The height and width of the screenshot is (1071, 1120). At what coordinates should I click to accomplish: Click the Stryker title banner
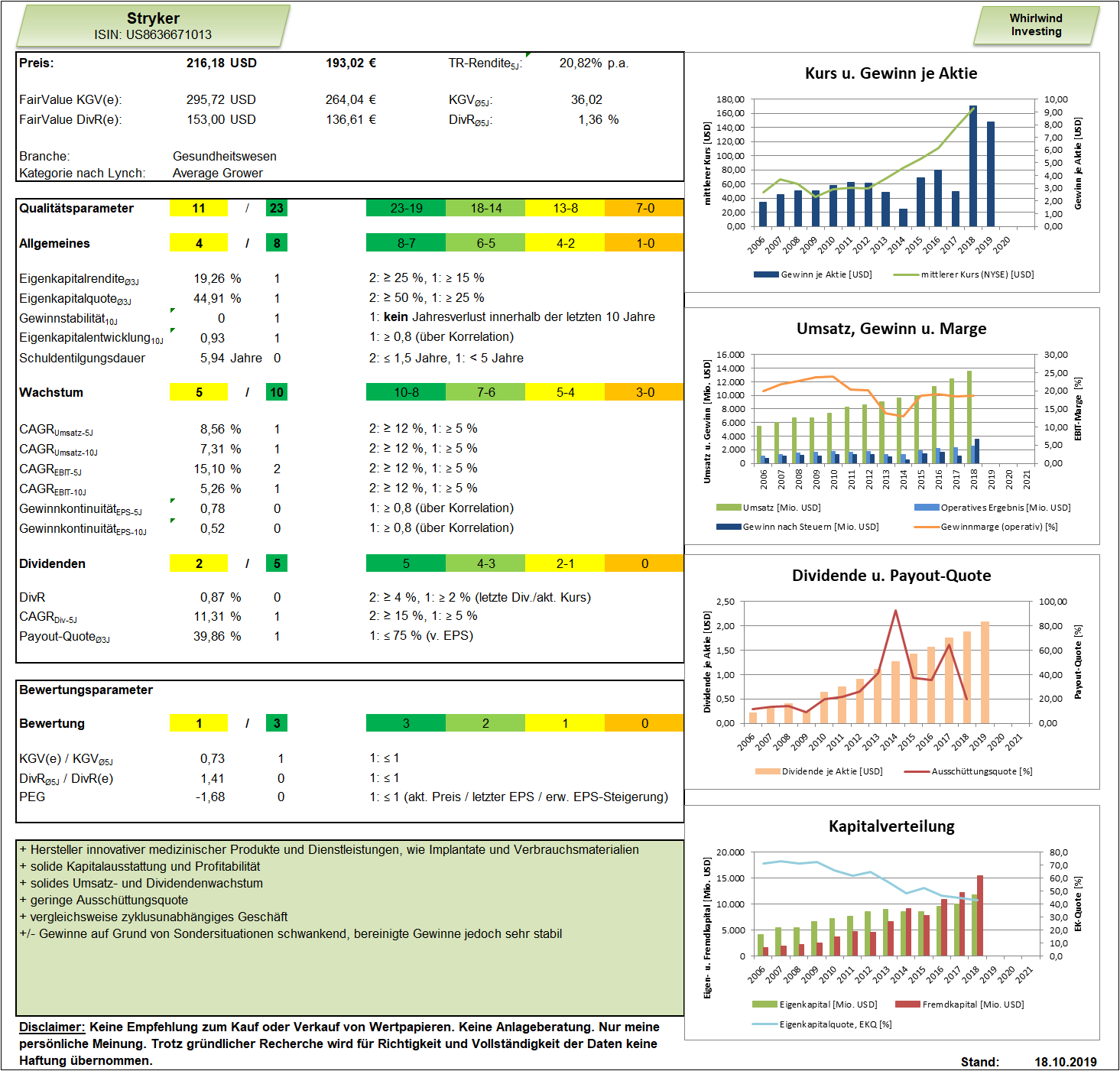click(153, 26)
